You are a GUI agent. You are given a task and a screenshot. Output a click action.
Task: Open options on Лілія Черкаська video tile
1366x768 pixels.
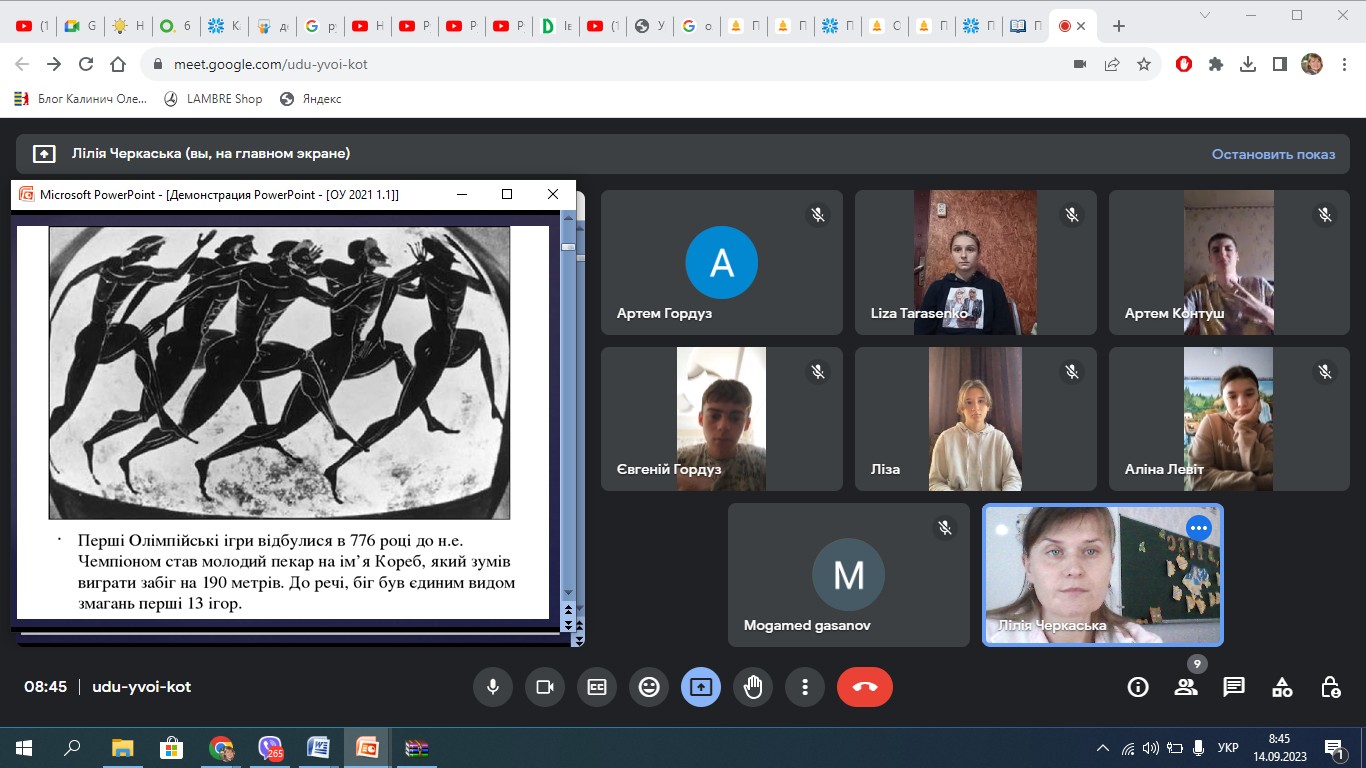click(x=1198, y=528)
